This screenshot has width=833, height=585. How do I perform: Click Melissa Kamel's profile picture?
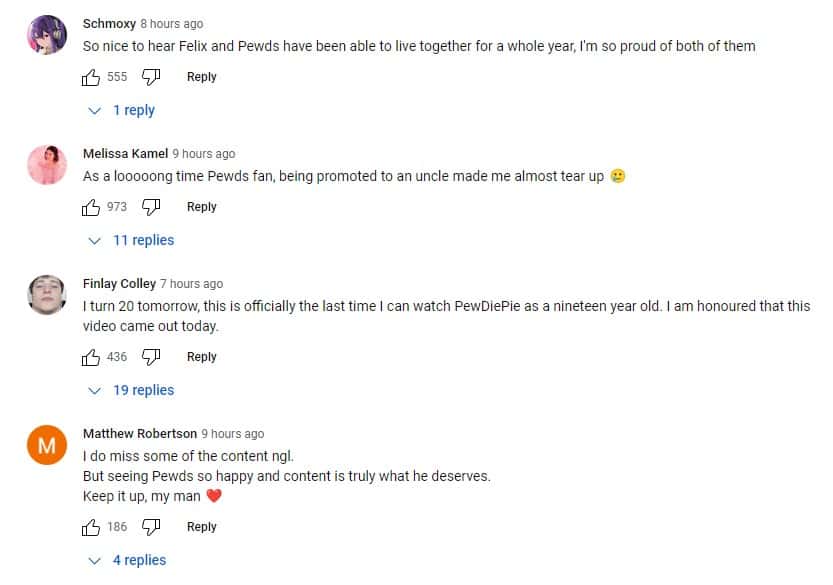46,165
